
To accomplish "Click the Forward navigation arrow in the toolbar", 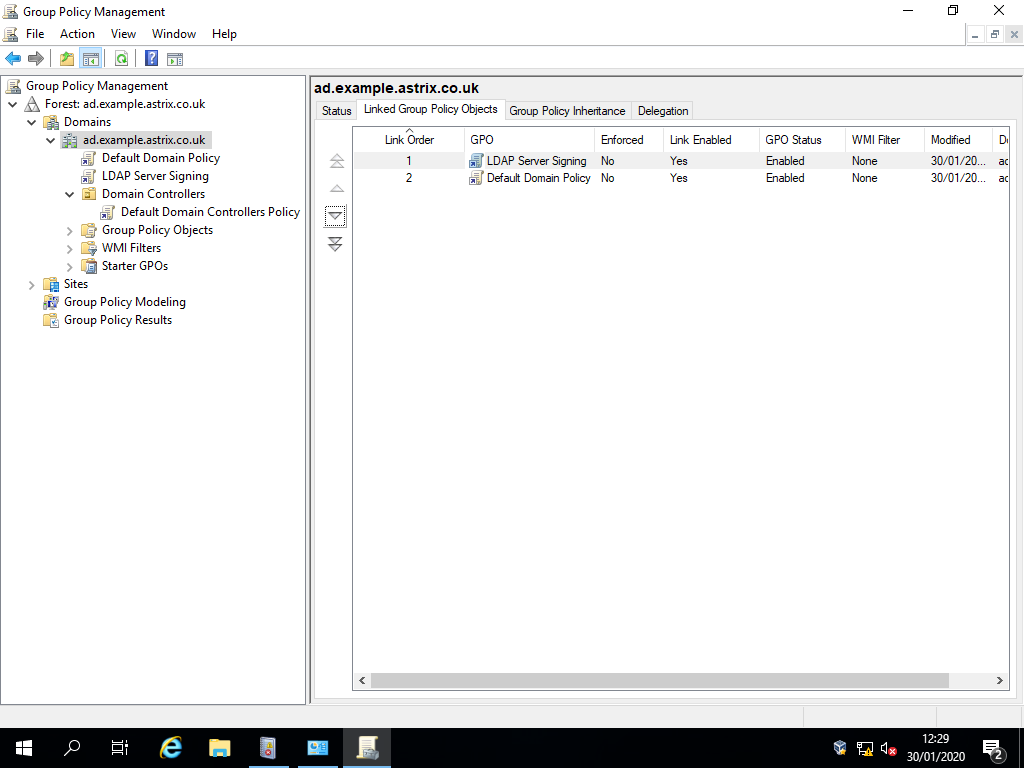I will point(36,58).
